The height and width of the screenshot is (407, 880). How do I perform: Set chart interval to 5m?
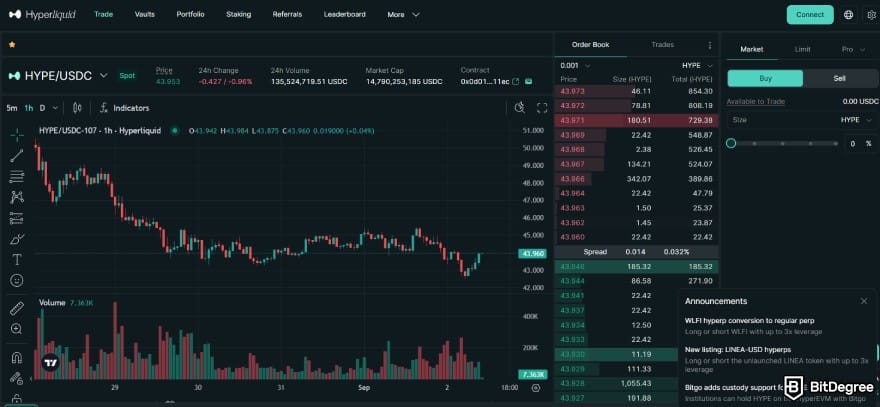(x=12, y=108)
